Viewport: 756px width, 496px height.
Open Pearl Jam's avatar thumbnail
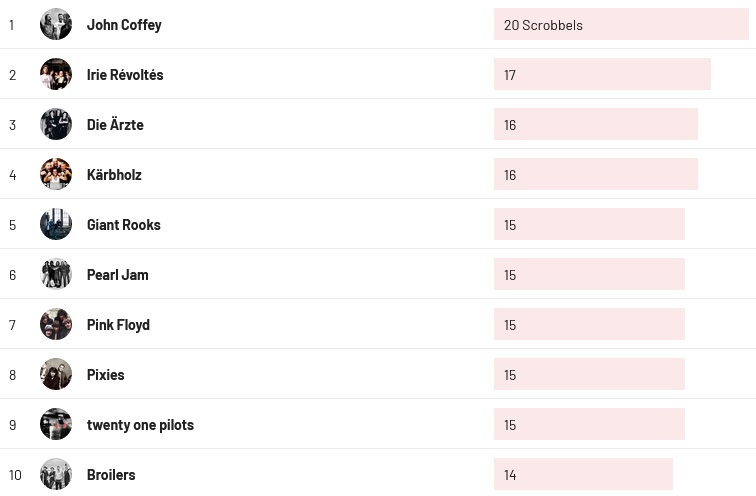56,274
